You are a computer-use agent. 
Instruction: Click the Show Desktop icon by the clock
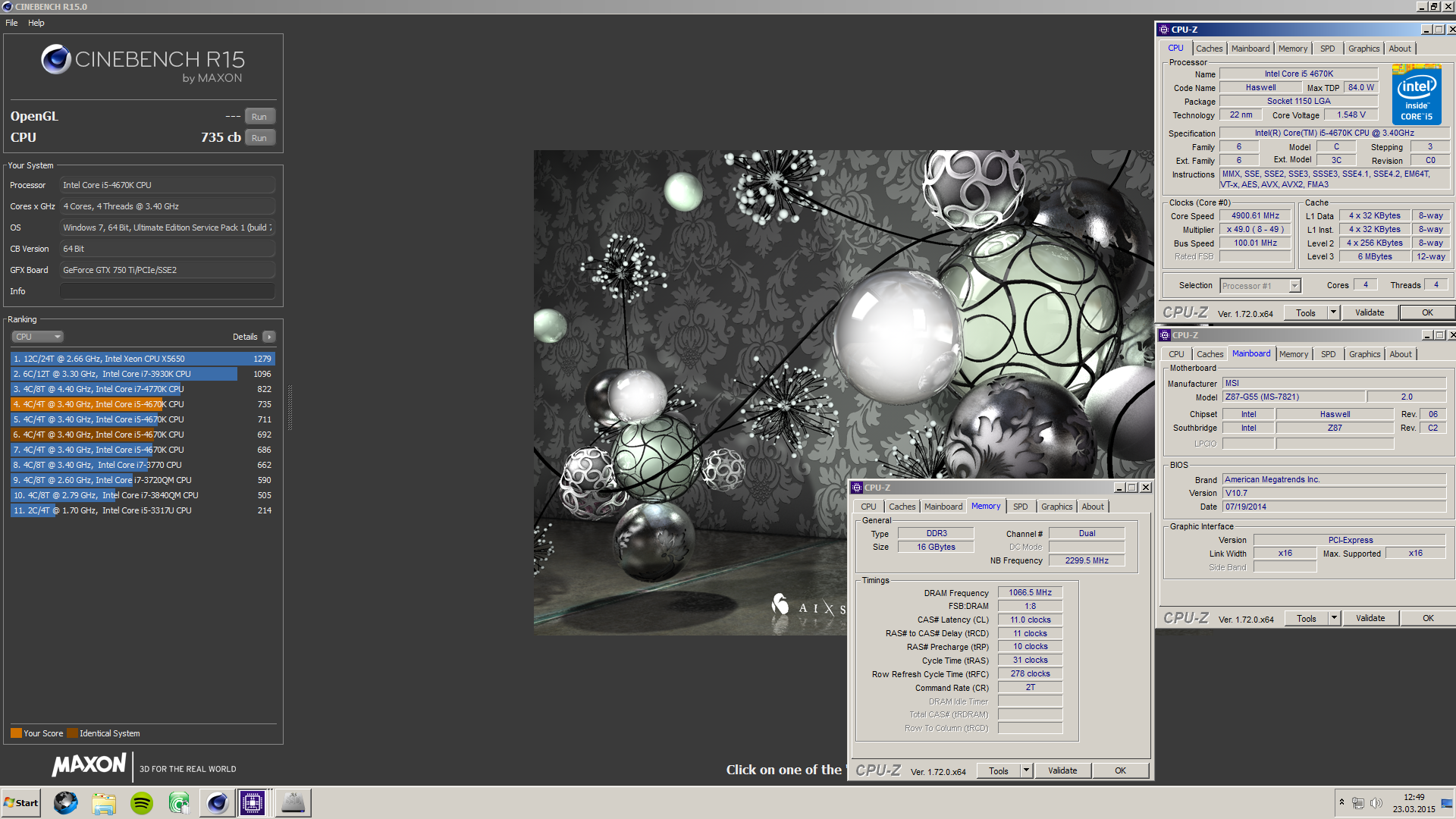click(1447, 803)
